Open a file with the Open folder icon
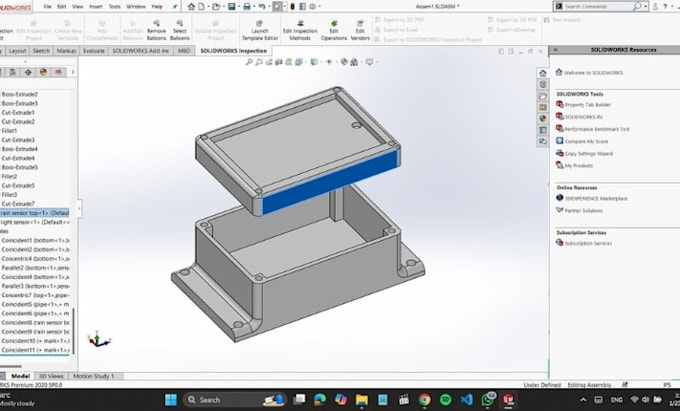The height and width of the screenshot is (411, 680). (216, 7)
